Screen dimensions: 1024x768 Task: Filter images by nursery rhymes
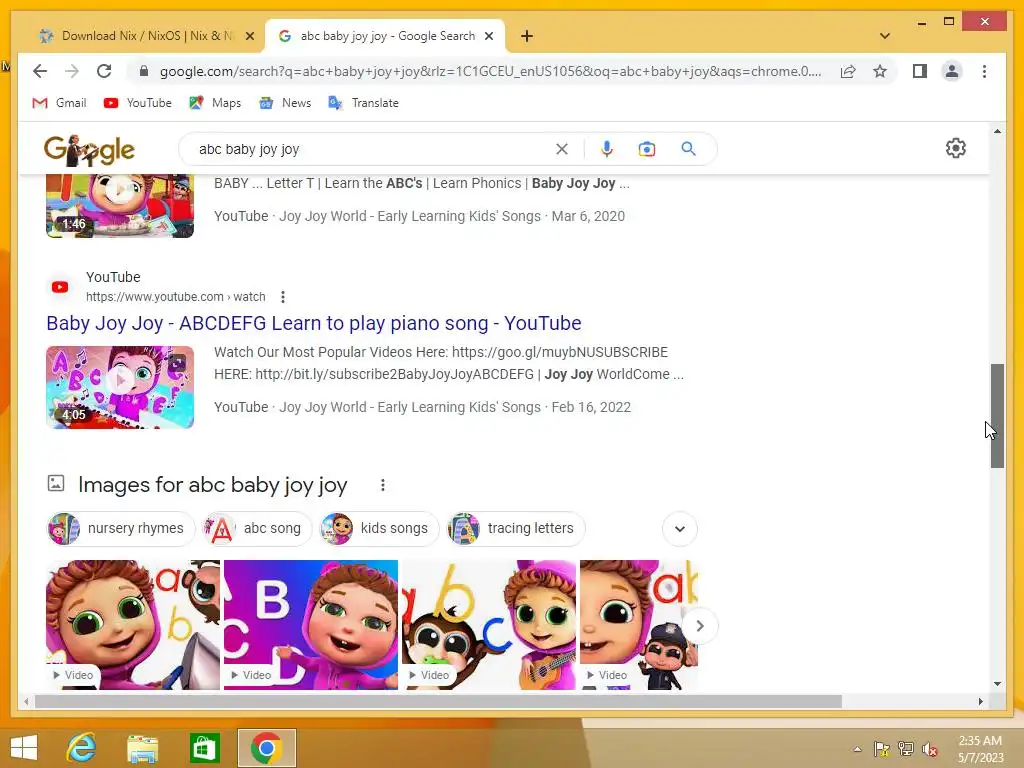(x=121, y=528)
